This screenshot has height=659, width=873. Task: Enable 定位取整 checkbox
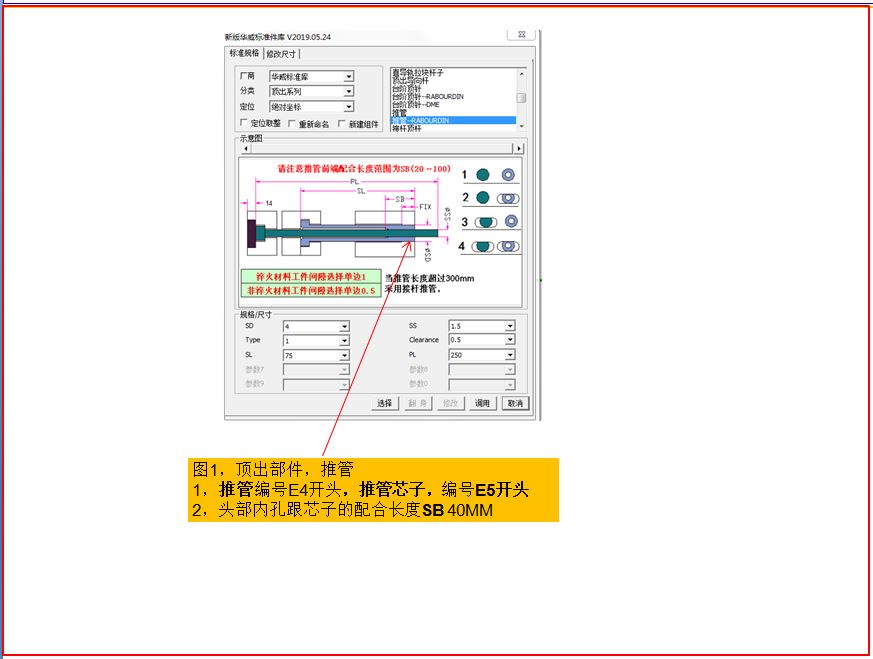pos(243,122)
